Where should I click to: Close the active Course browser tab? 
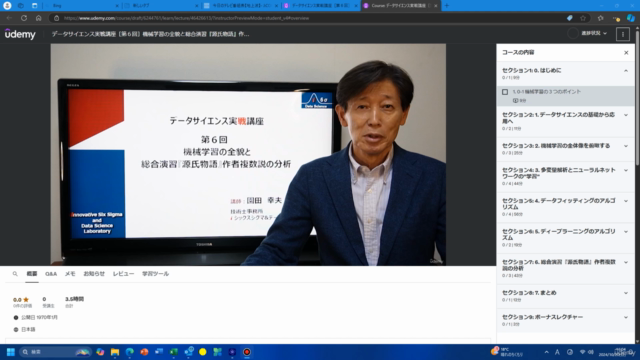pyautogui.click(x=436, y=6)
